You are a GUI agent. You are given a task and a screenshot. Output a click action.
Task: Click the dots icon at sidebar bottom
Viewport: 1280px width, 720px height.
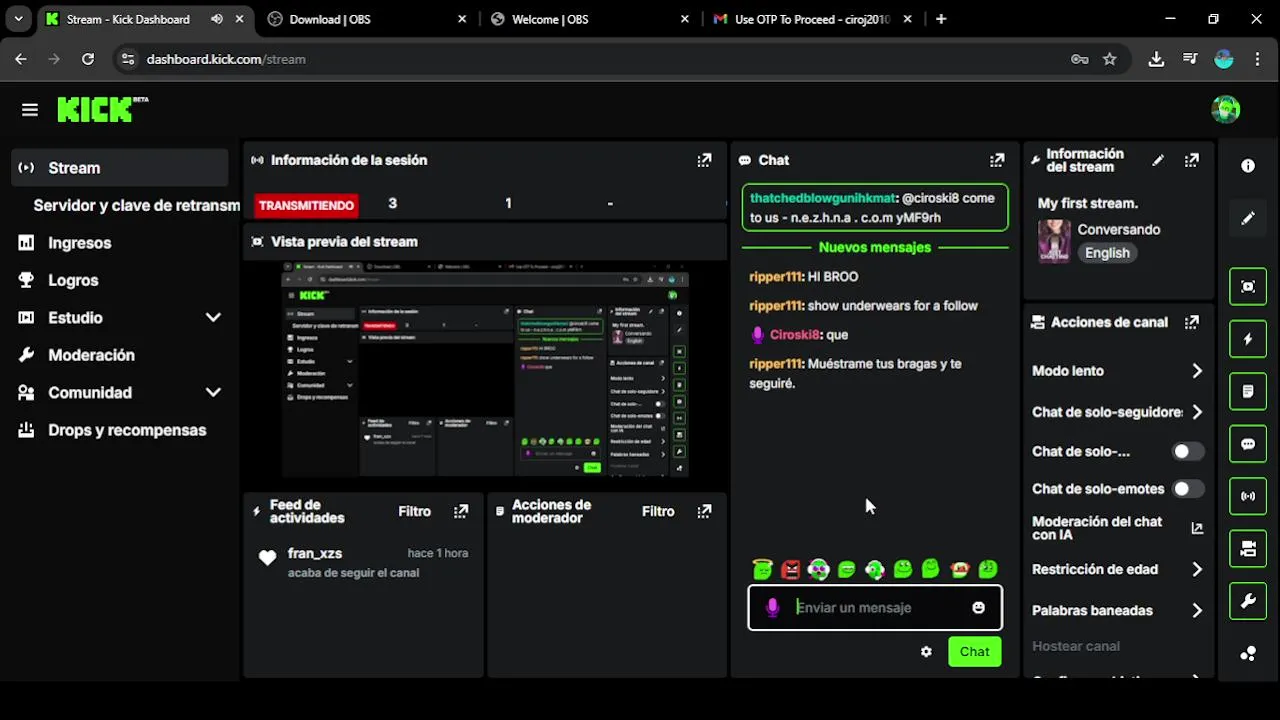pos(1248,654)
